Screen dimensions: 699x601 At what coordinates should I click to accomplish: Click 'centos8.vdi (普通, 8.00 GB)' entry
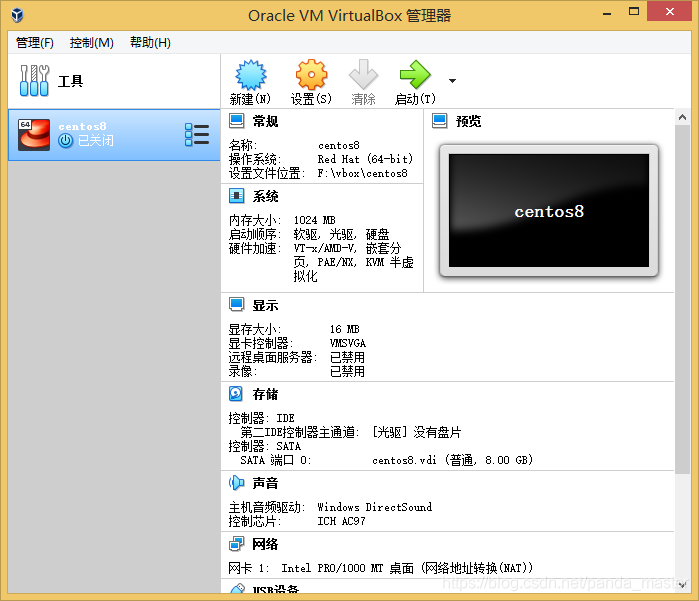(452, 460)
